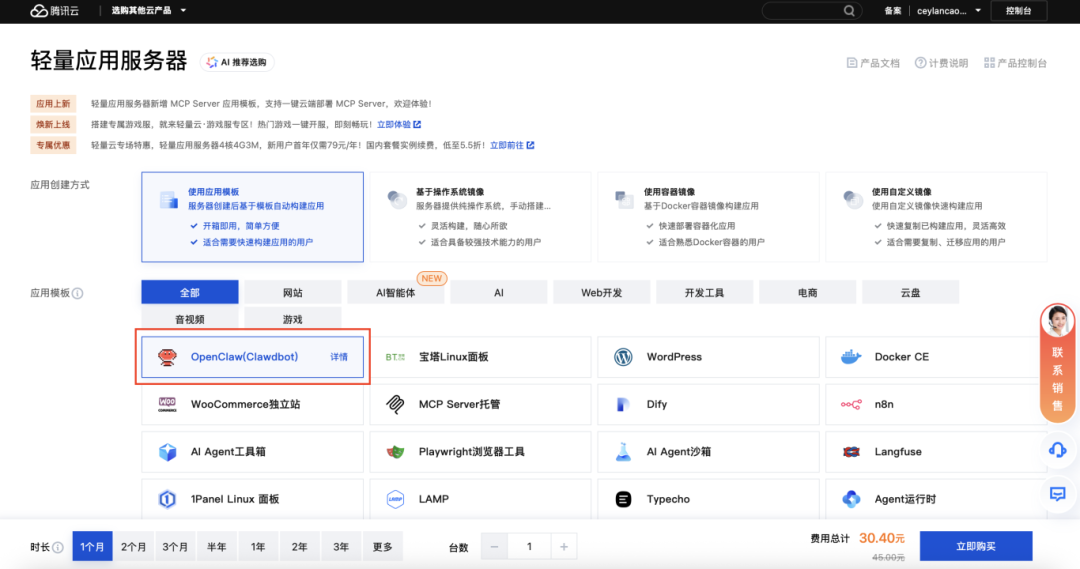Image resolution: width=1080 pixels, height=569 pixels.
Task: Select the 使用应用模板 creation method card
Action: tap(253, 217)
